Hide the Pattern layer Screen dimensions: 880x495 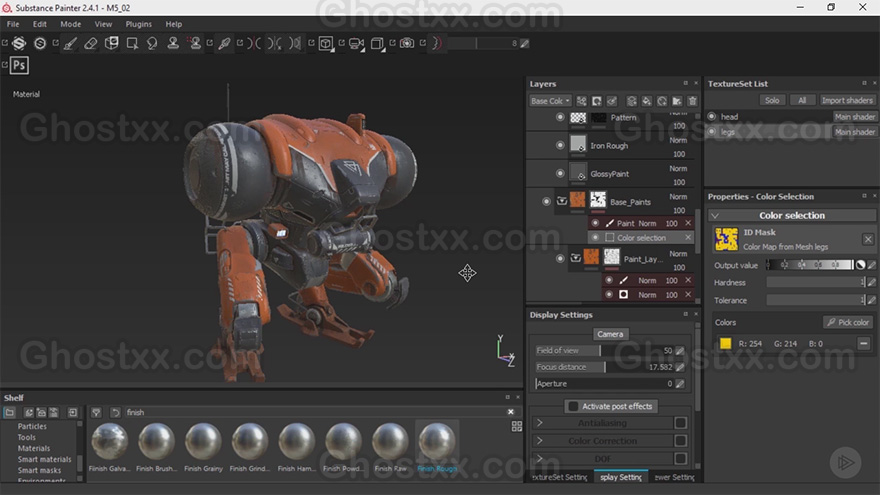coord(560,117)
